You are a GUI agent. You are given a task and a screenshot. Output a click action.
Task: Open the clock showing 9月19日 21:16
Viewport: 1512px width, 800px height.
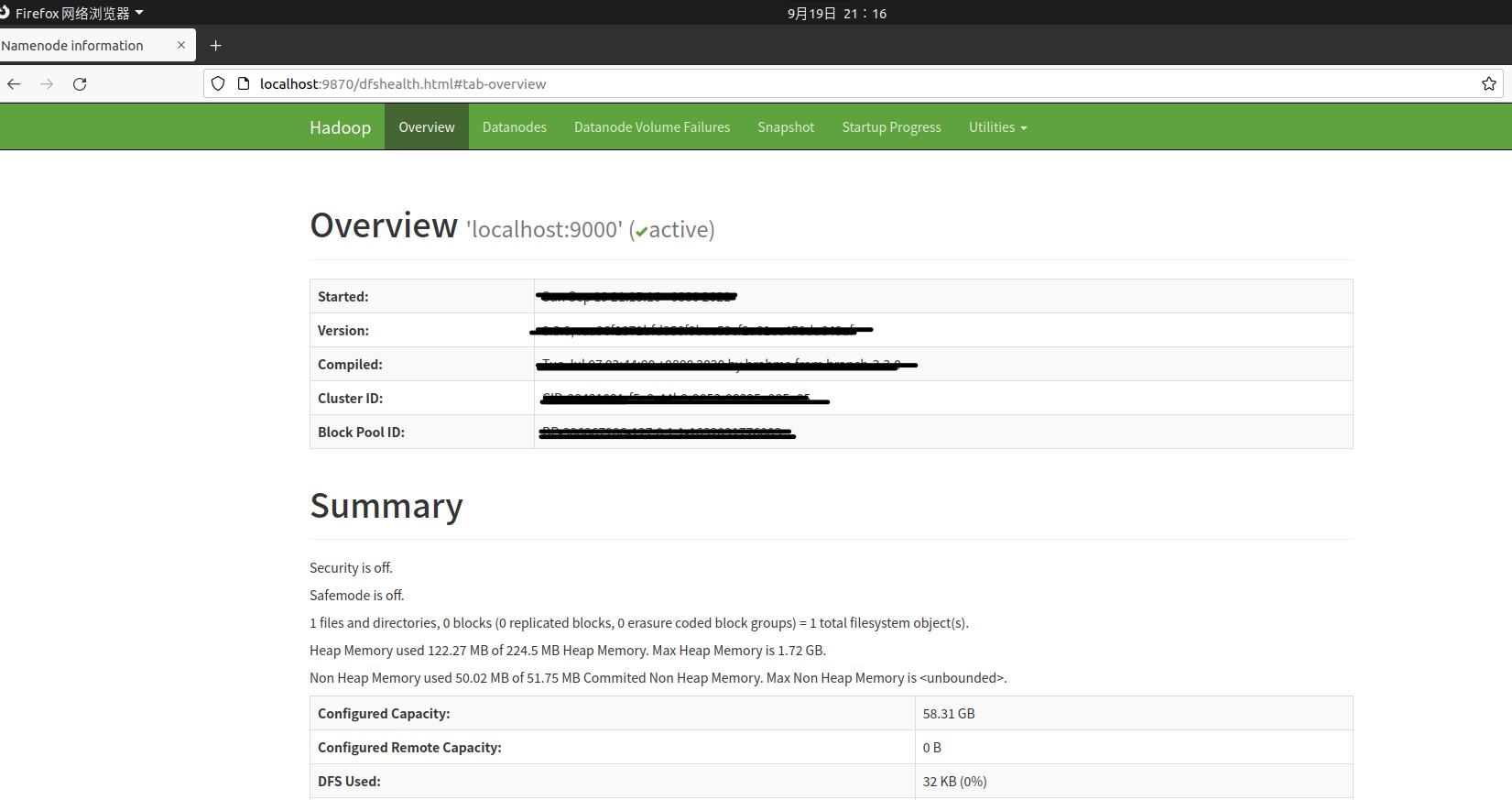[x=837, y=13]
